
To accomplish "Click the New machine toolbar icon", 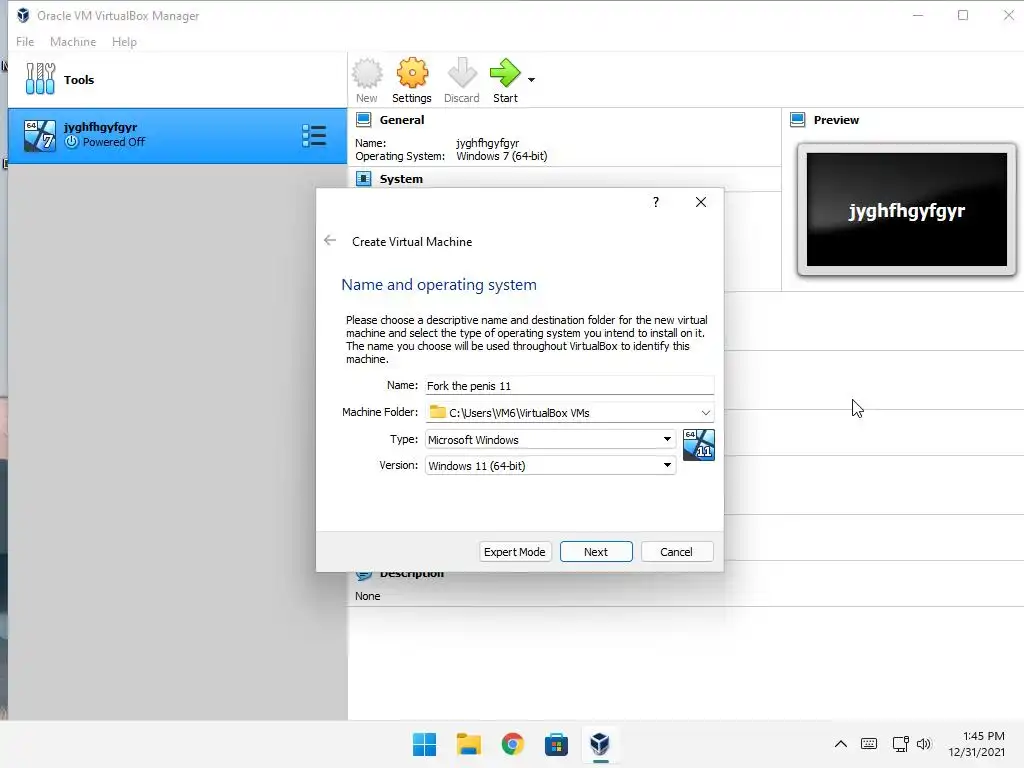I will (x=367, y=80).
